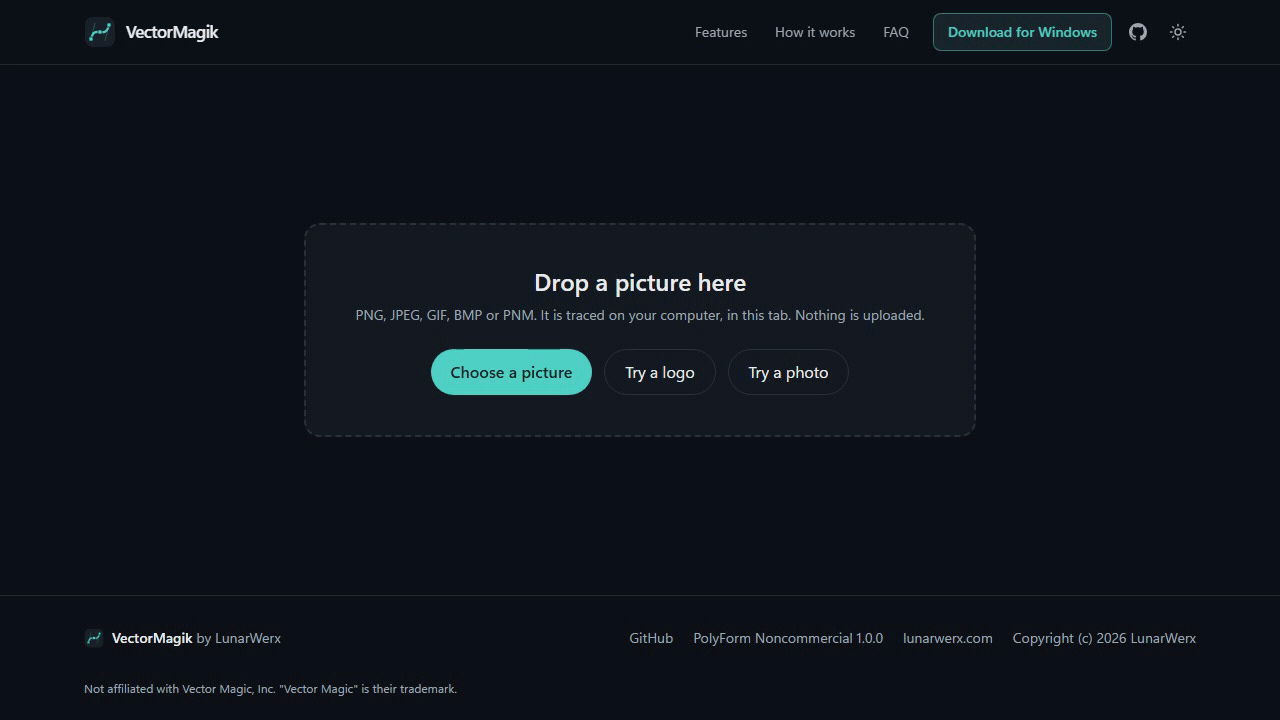
Task: Click Choose a picture button
Action: [511, 372]
